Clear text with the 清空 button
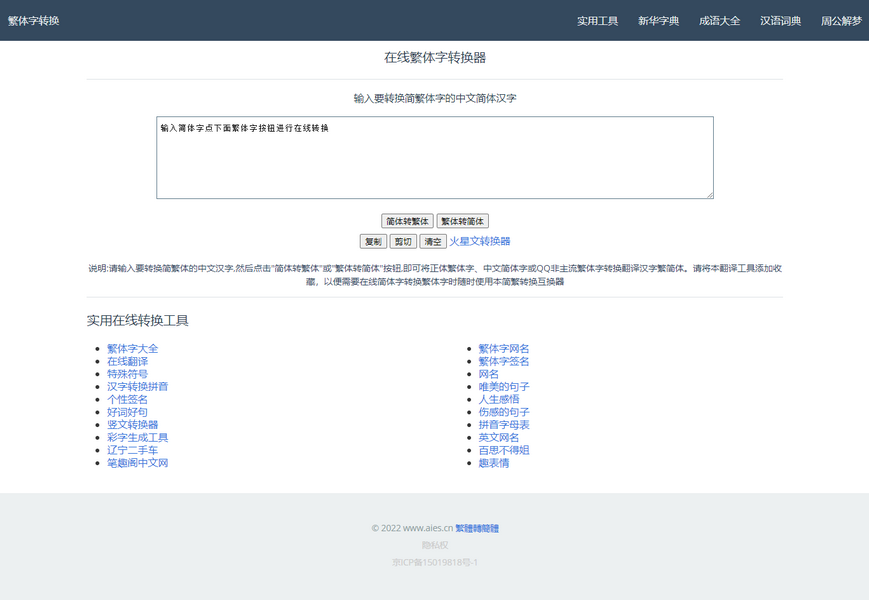 (433, 241)
